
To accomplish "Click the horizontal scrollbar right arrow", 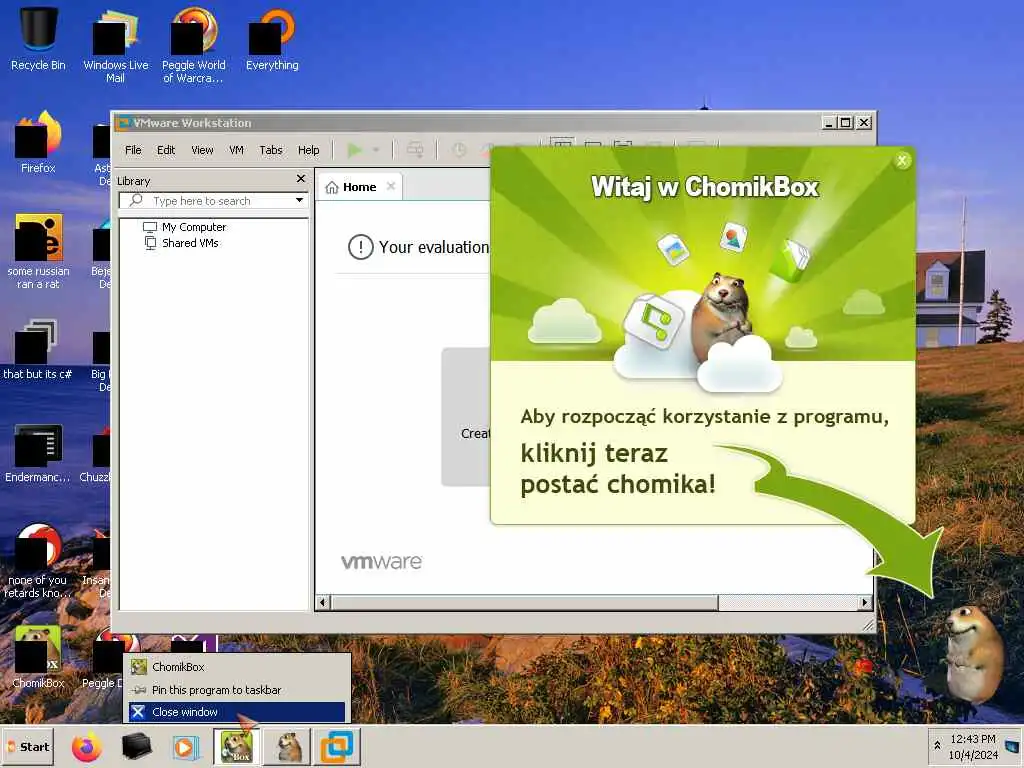I will point(865,602).
